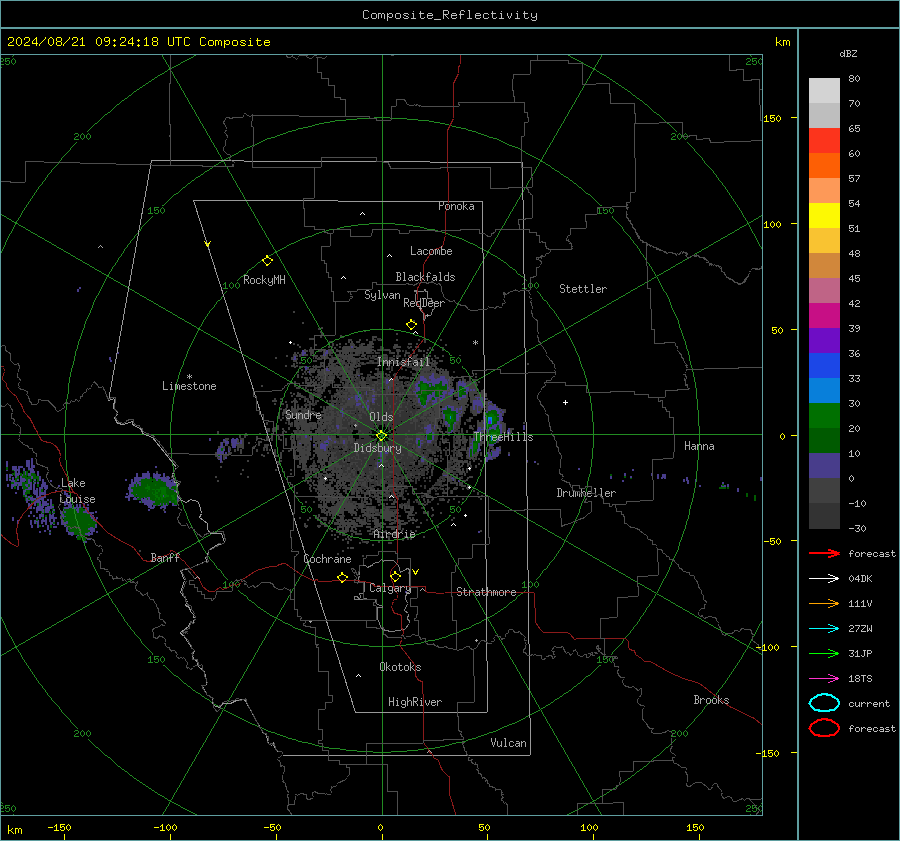The width and height of the screenshot is (900, 841).
Task: Click the 39 dBZ magenta color swatch
Action: tap(824, 315)
